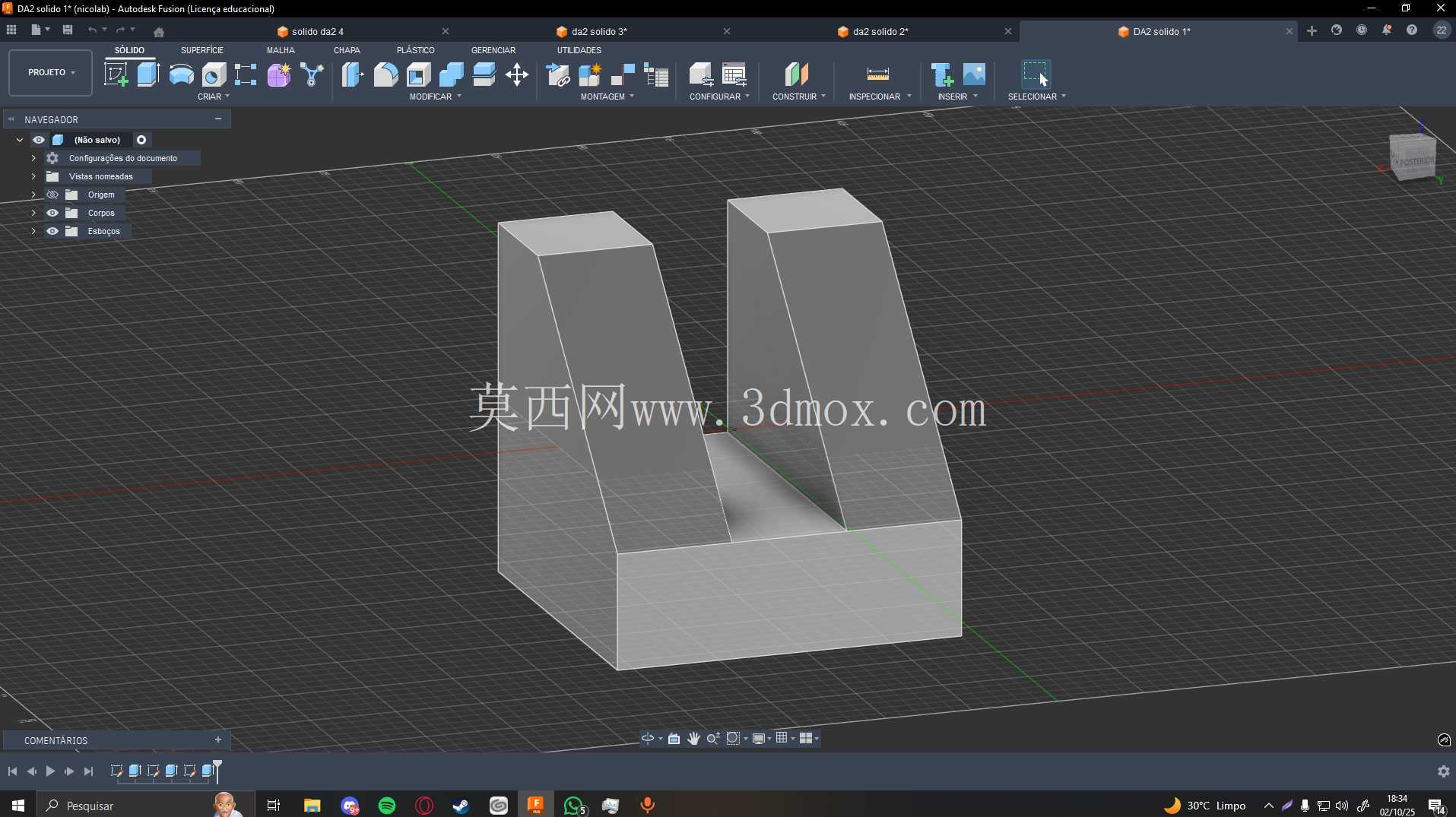The image size is (1456, 817).
Task: Activate the Select tool
Action: click(1035, 74)
